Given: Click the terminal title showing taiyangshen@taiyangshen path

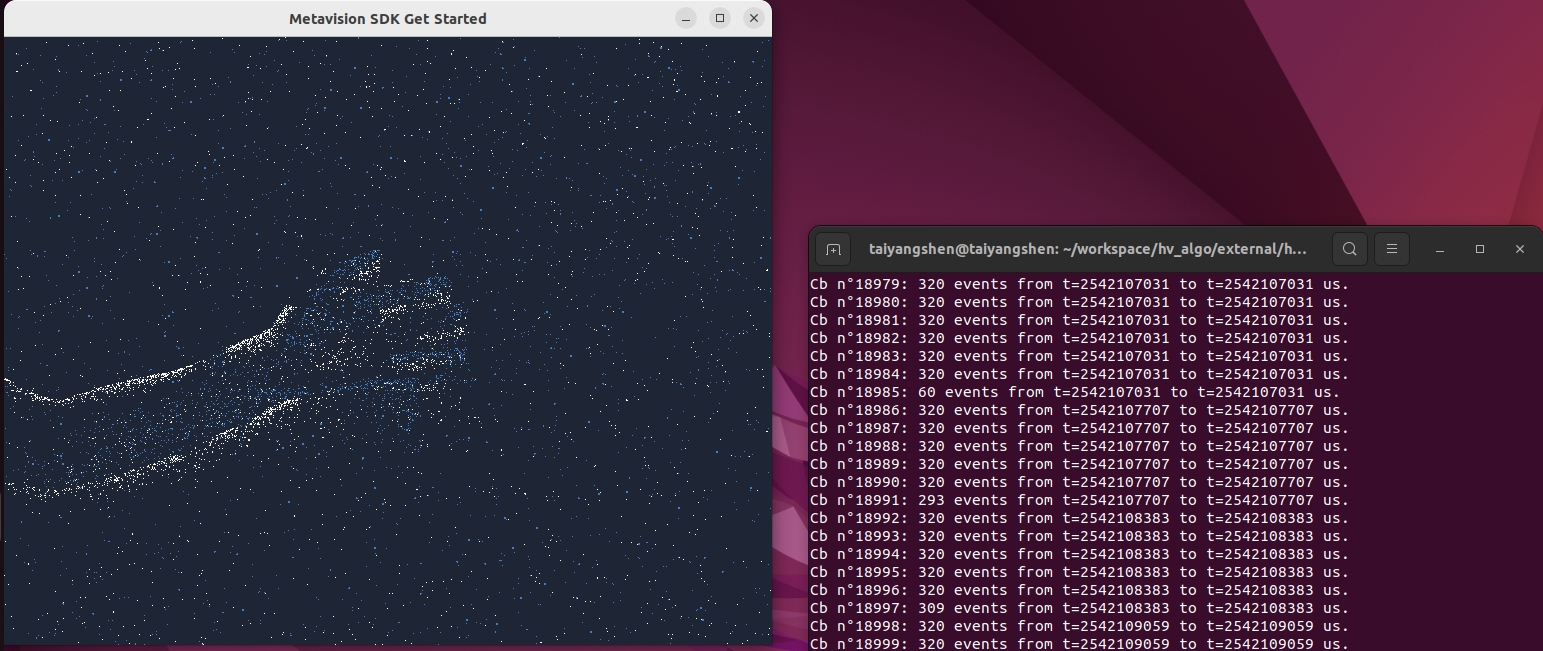Looking at the screenshot, I should point(1088,249).
